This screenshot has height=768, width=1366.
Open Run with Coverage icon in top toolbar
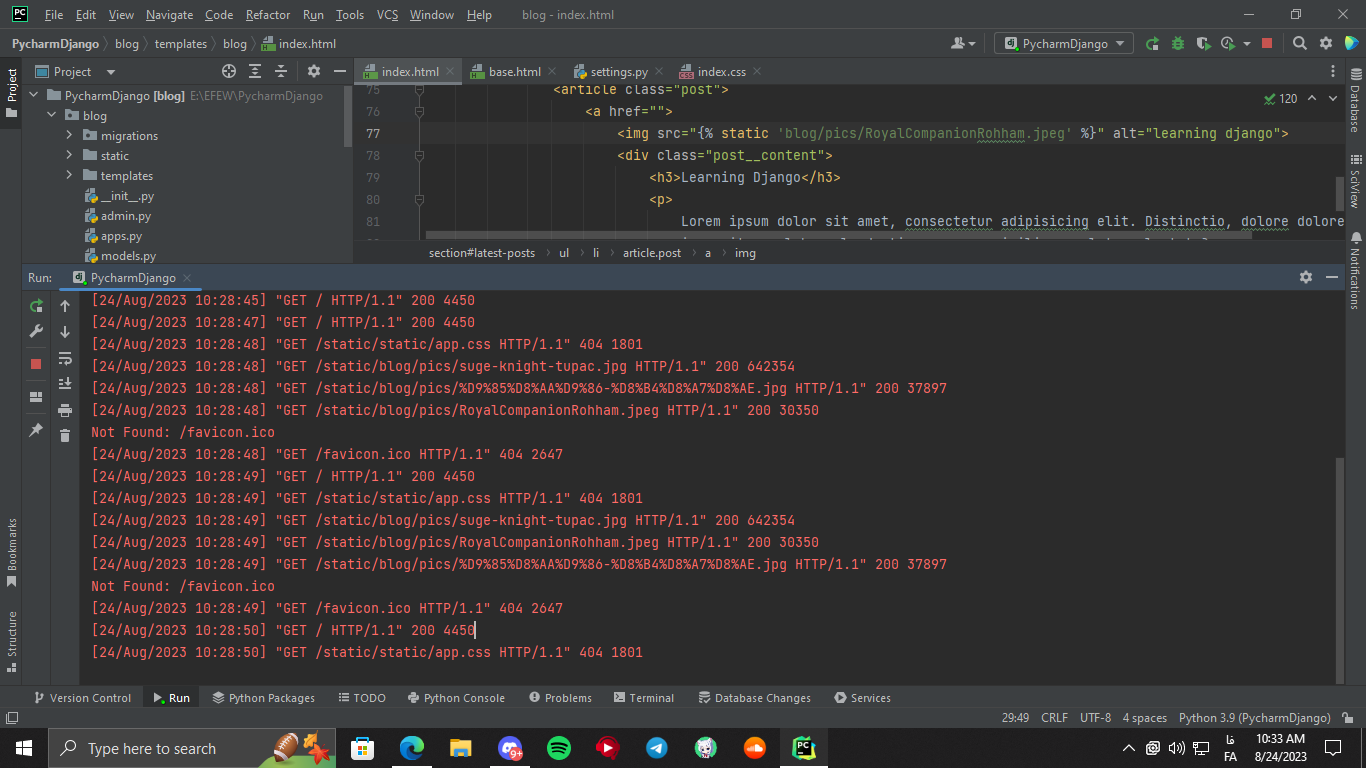click(x=1203, y=44)
